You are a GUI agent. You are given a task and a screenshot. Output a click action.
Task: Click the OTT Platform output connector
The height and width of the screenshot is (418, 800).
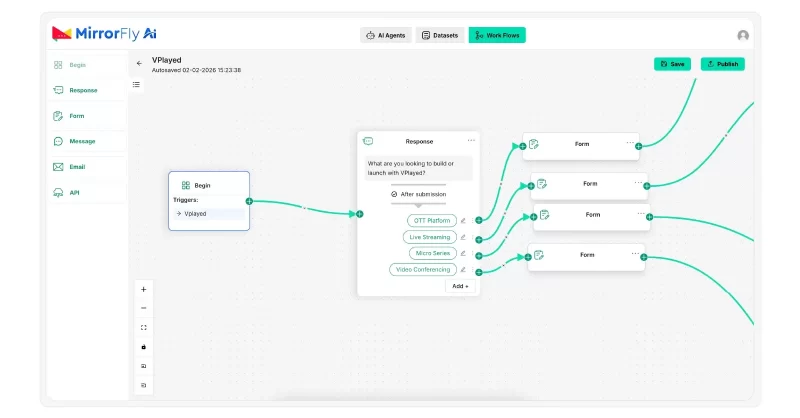479,220
